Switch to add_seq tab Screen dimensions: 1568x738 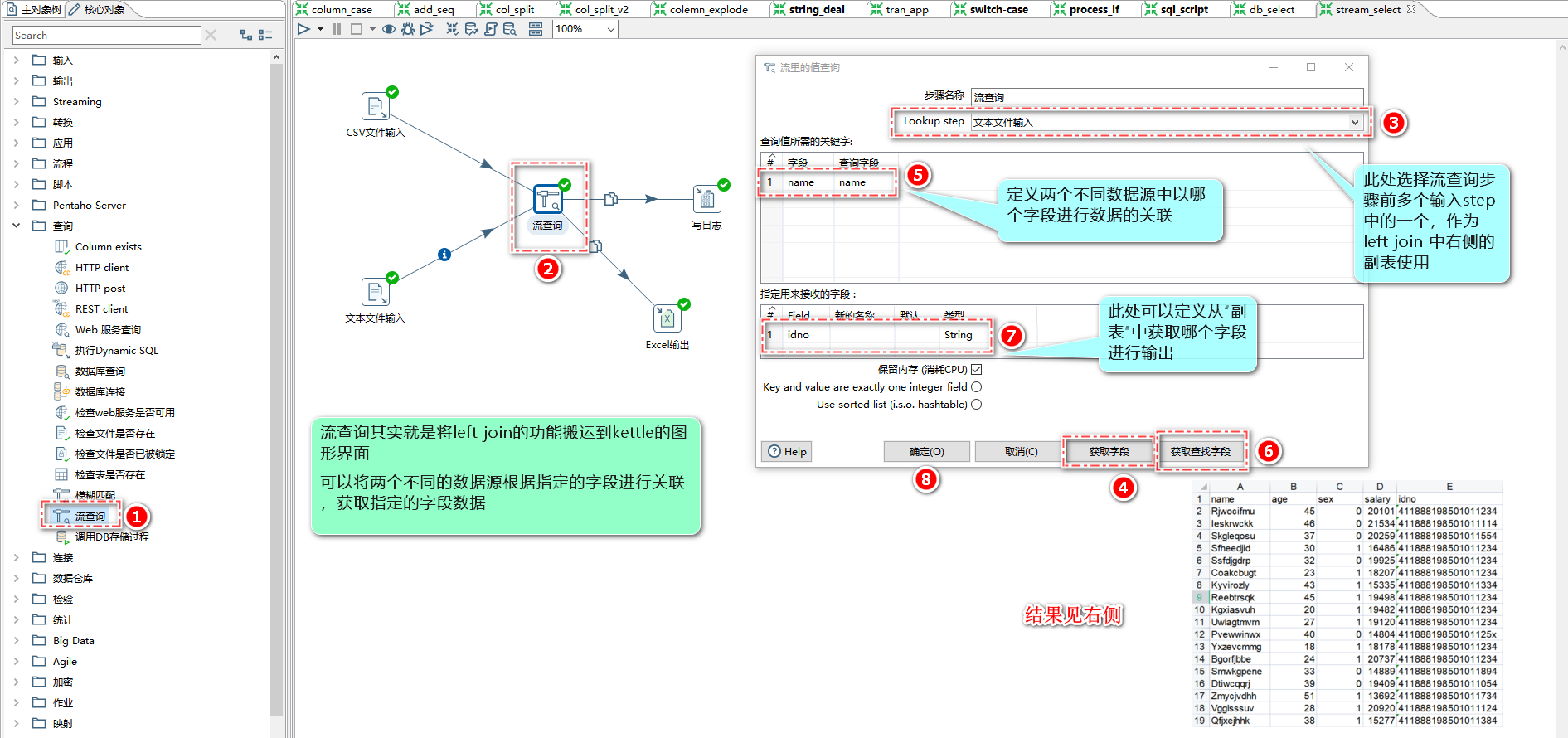[x=433, y=9]
